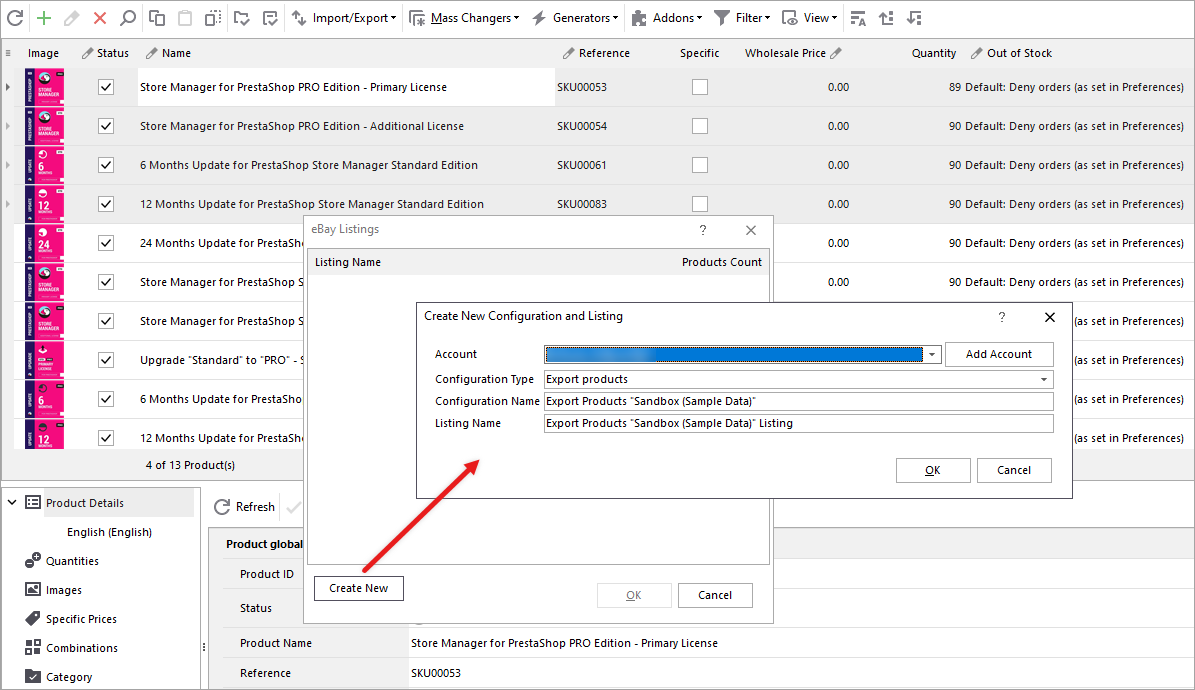Click Quantities icon in product details sidebar
Image resolution: width=1195 pixels, height=690 pixels.
[33, 560]
